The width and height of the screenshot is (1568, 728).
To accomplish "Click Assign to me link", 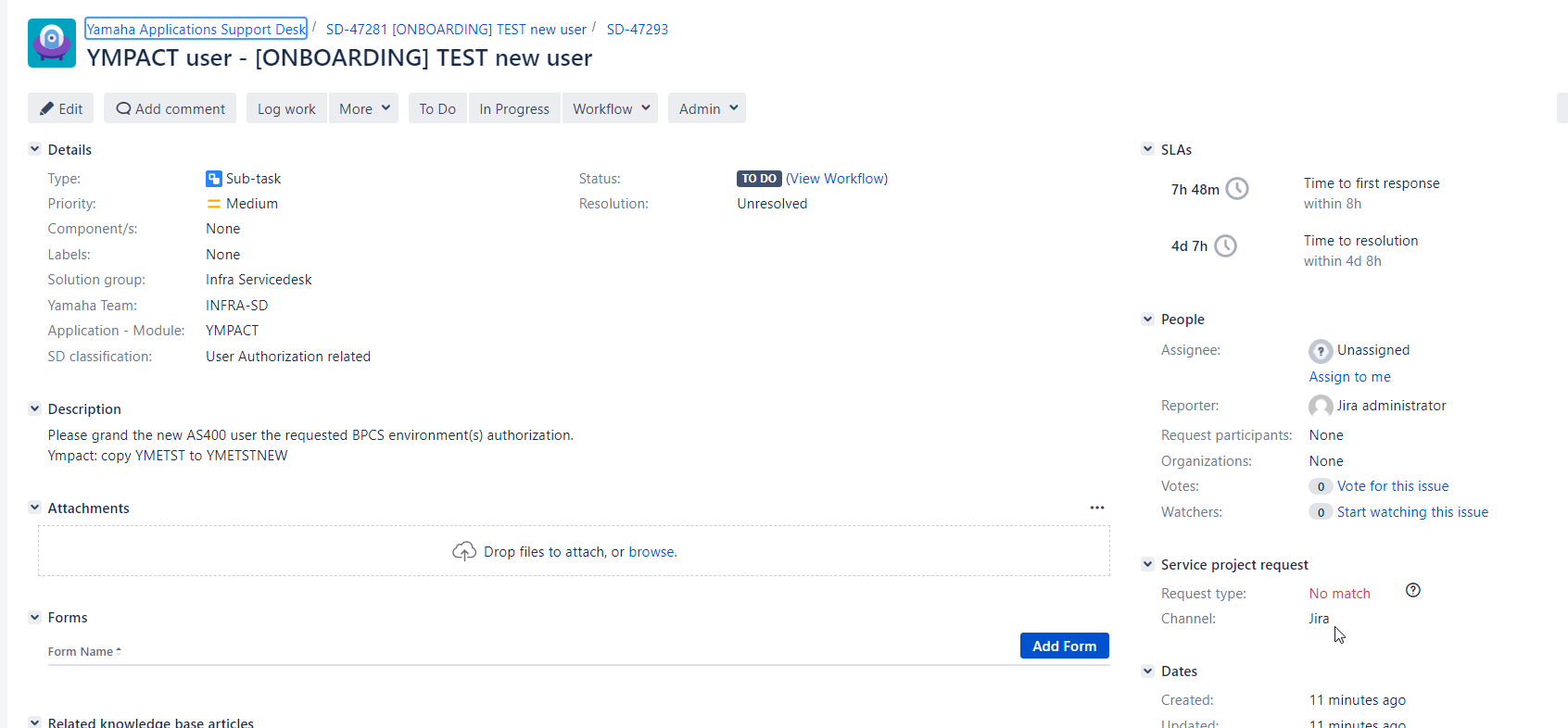I will point(1349,377).
